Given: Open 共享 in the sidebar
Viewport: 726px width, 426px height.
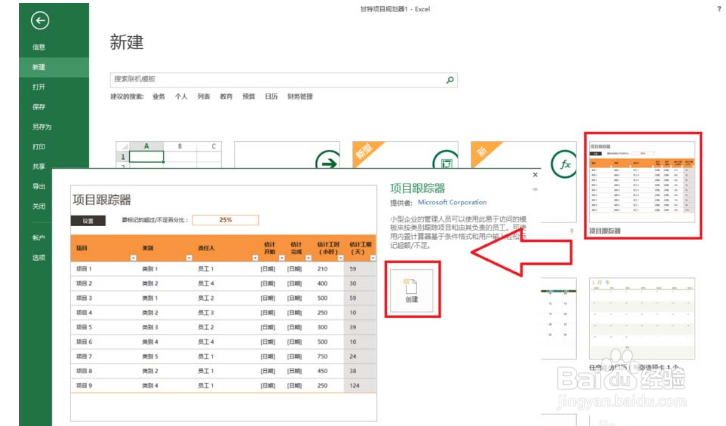Looking at the screenshot, I should pyautogui.click(x=39, y=166).
